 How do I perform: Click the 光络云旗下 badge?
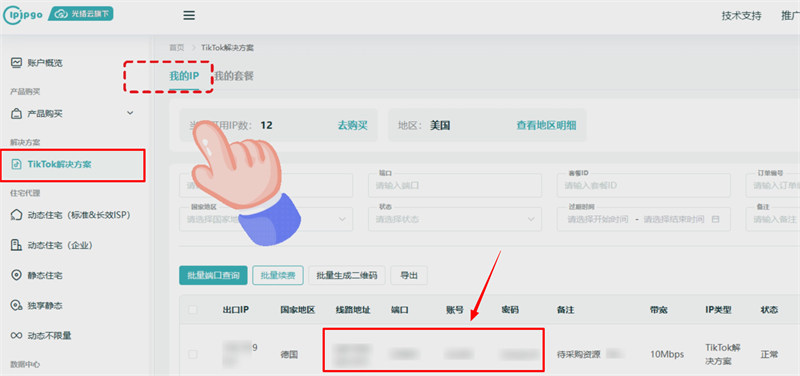coord(81,14)
